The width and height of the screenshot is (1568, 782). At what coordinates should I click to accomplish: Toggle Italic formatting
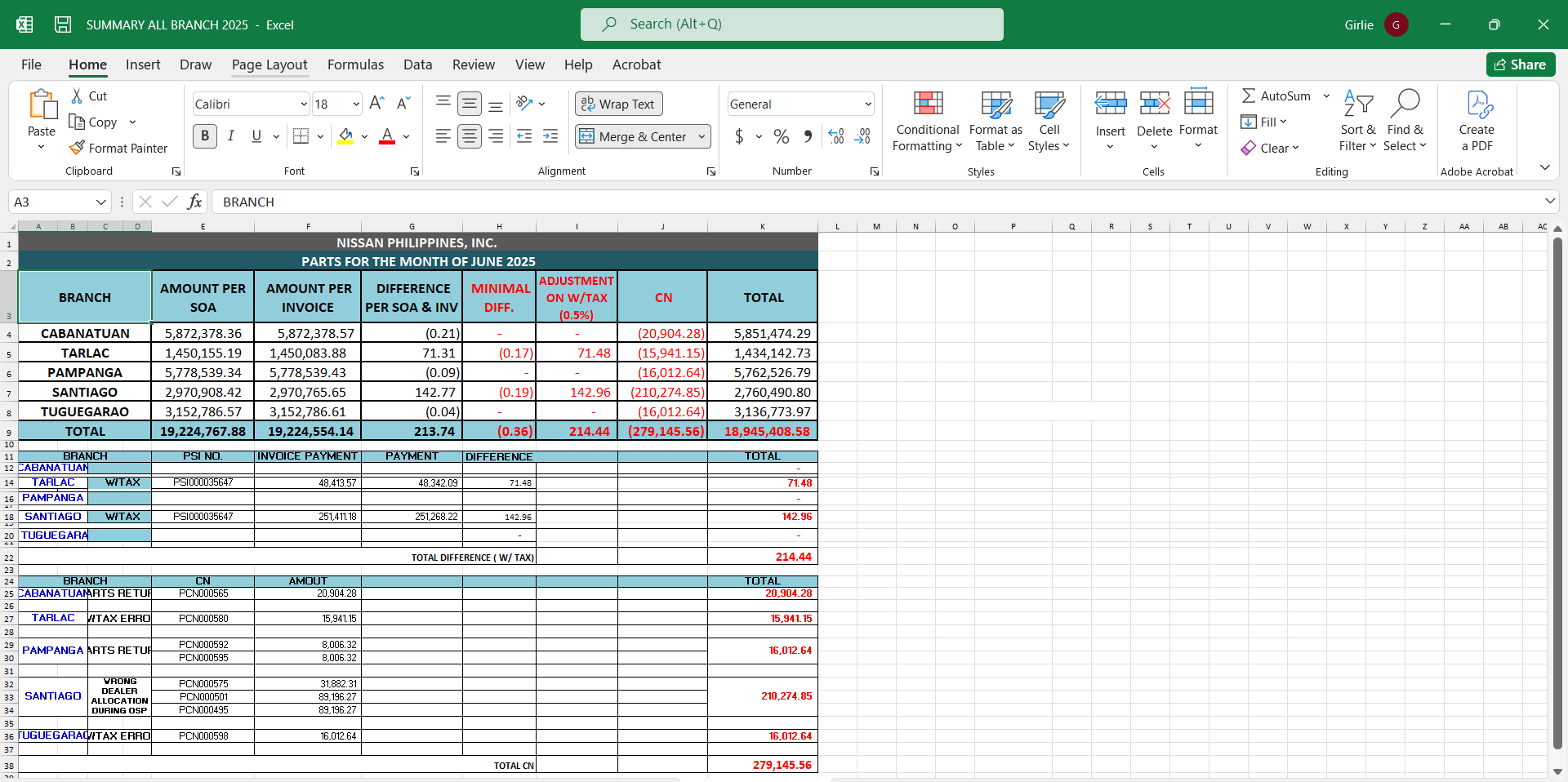(x=231, y=136)
